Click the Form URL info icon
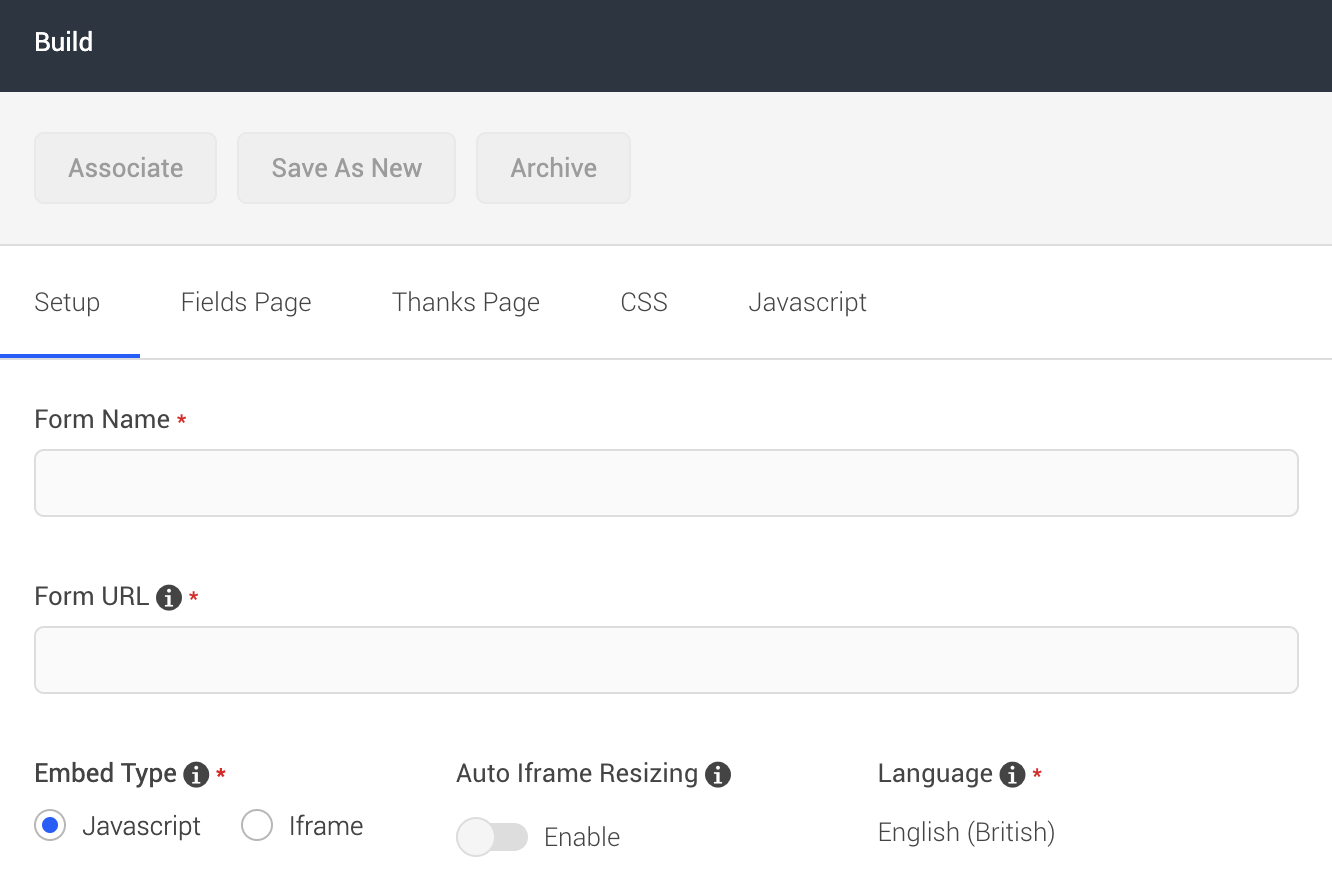Image resolution: width=1332 pixels, height=896 pixels. tap(169, 598)
